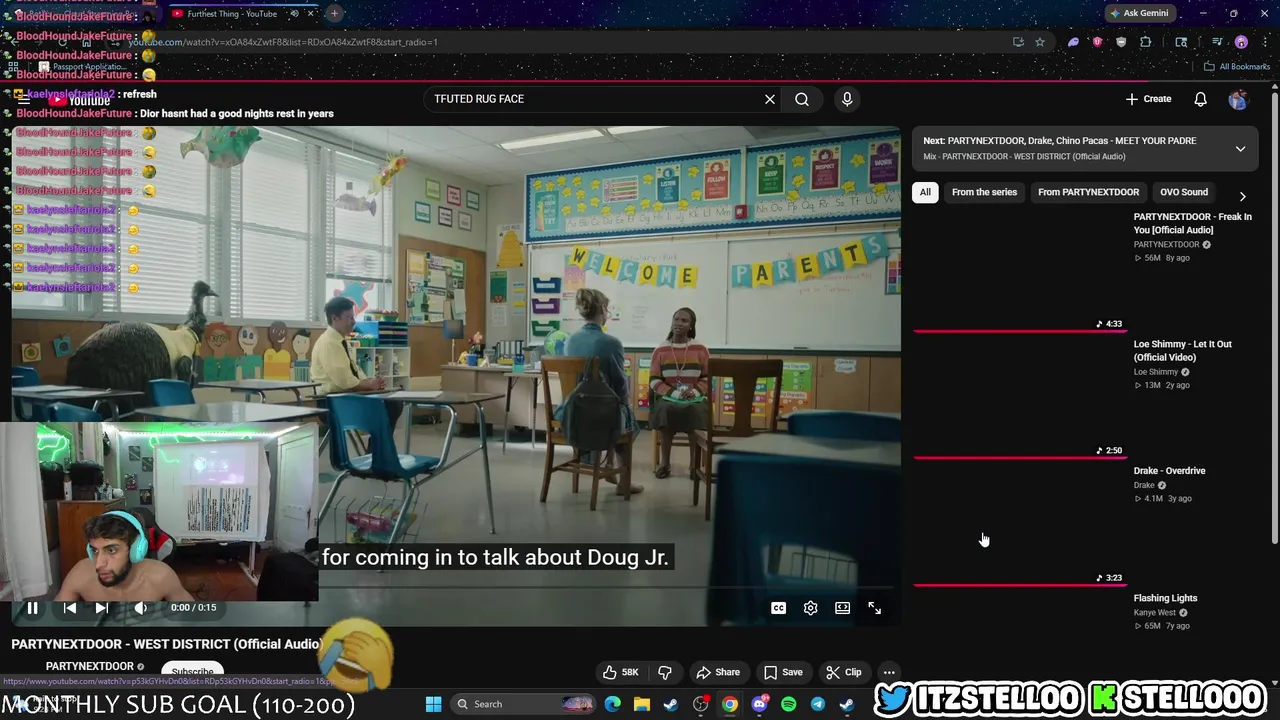Open Drake Overdrive video
Image resolution: width=1280 pixels, height=720 pixels.
pos(1169,470)
